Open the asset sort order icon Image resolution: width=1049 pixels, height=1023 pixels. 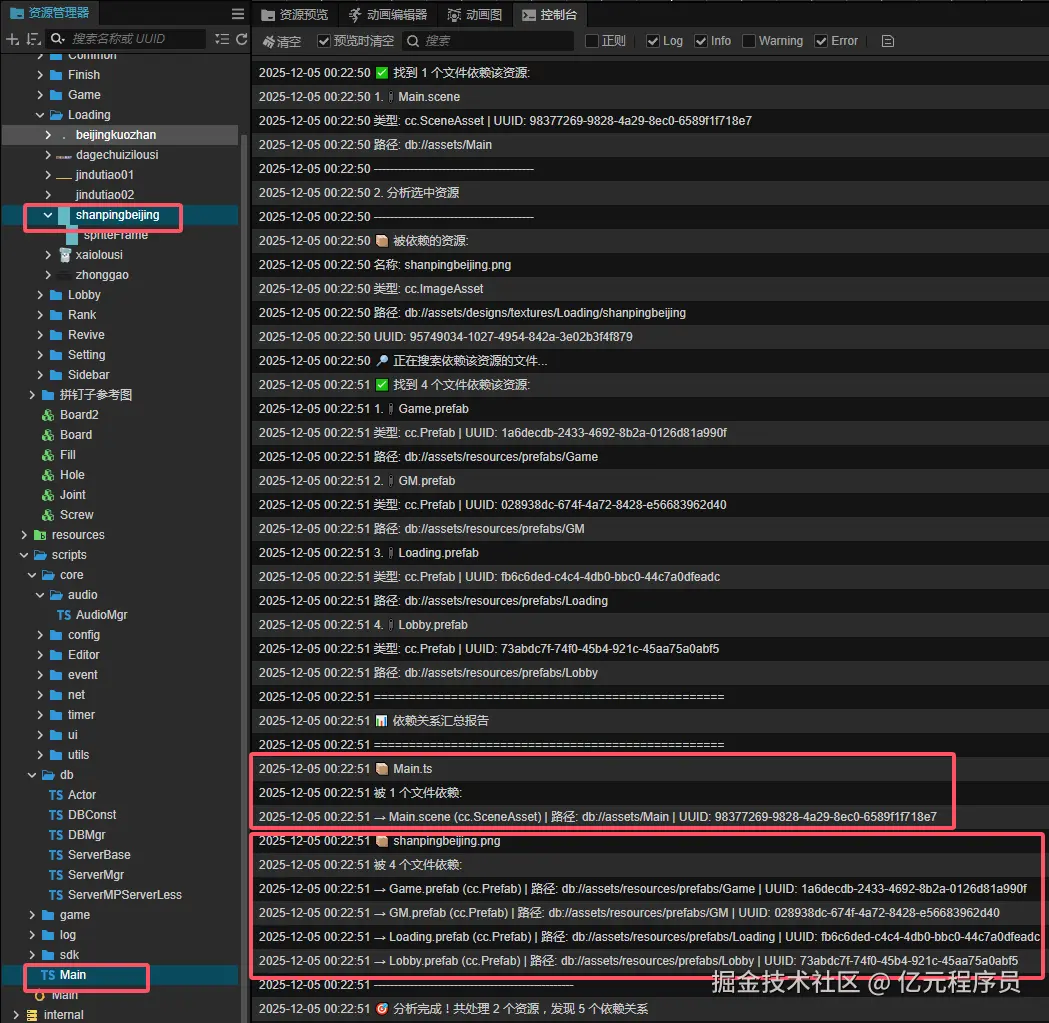33,39
